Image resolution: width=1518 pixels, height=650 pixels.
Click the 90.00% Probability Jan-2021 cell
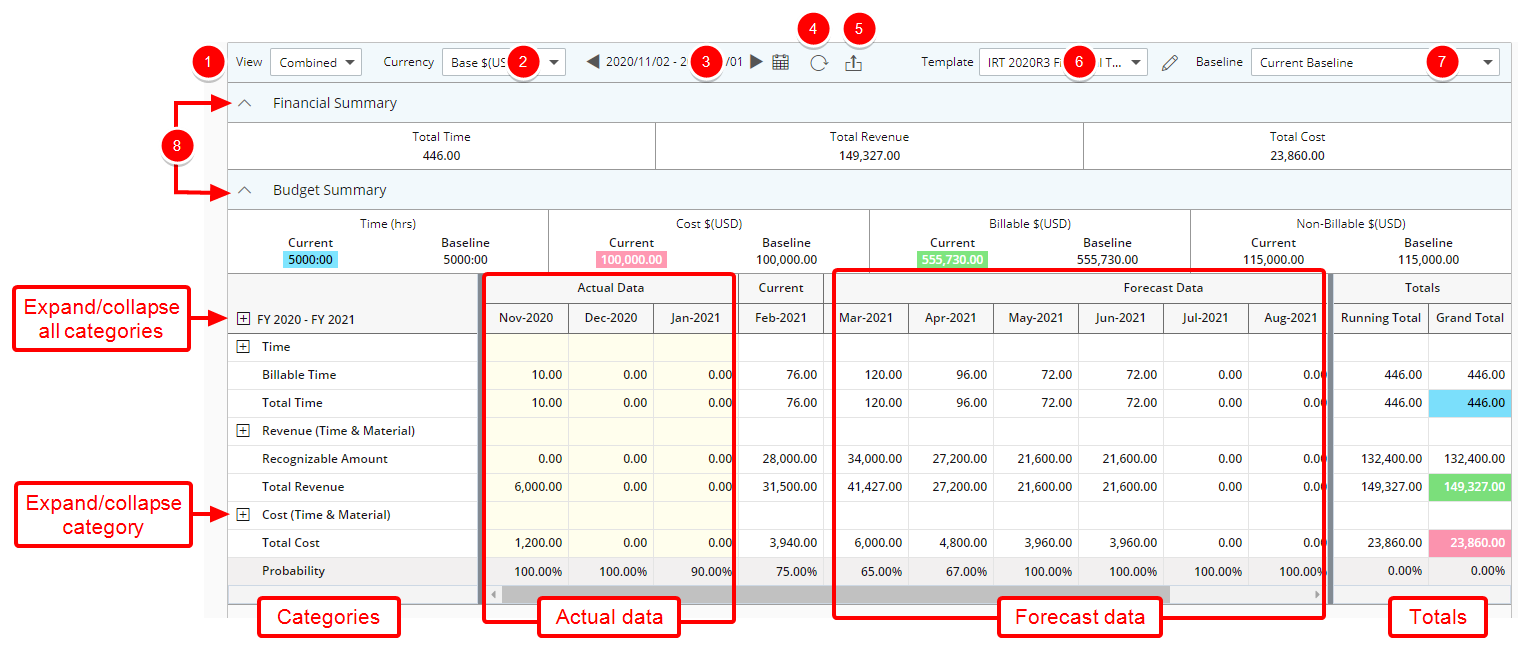694,571
